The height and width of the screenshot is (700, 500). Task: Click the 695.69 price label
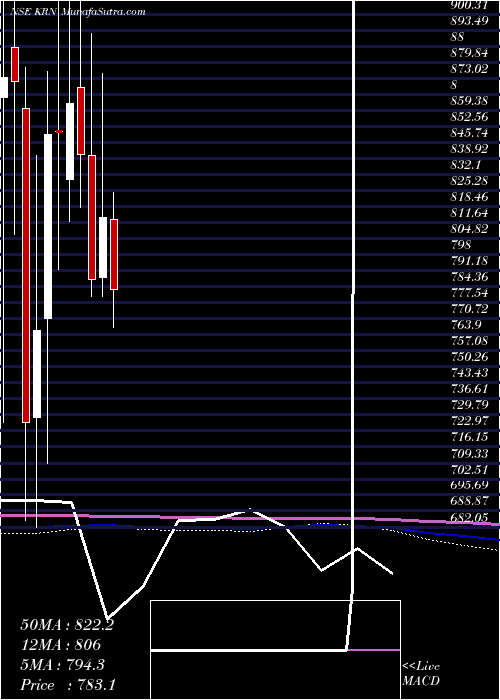pyautogui.click(x=470, y=485)
